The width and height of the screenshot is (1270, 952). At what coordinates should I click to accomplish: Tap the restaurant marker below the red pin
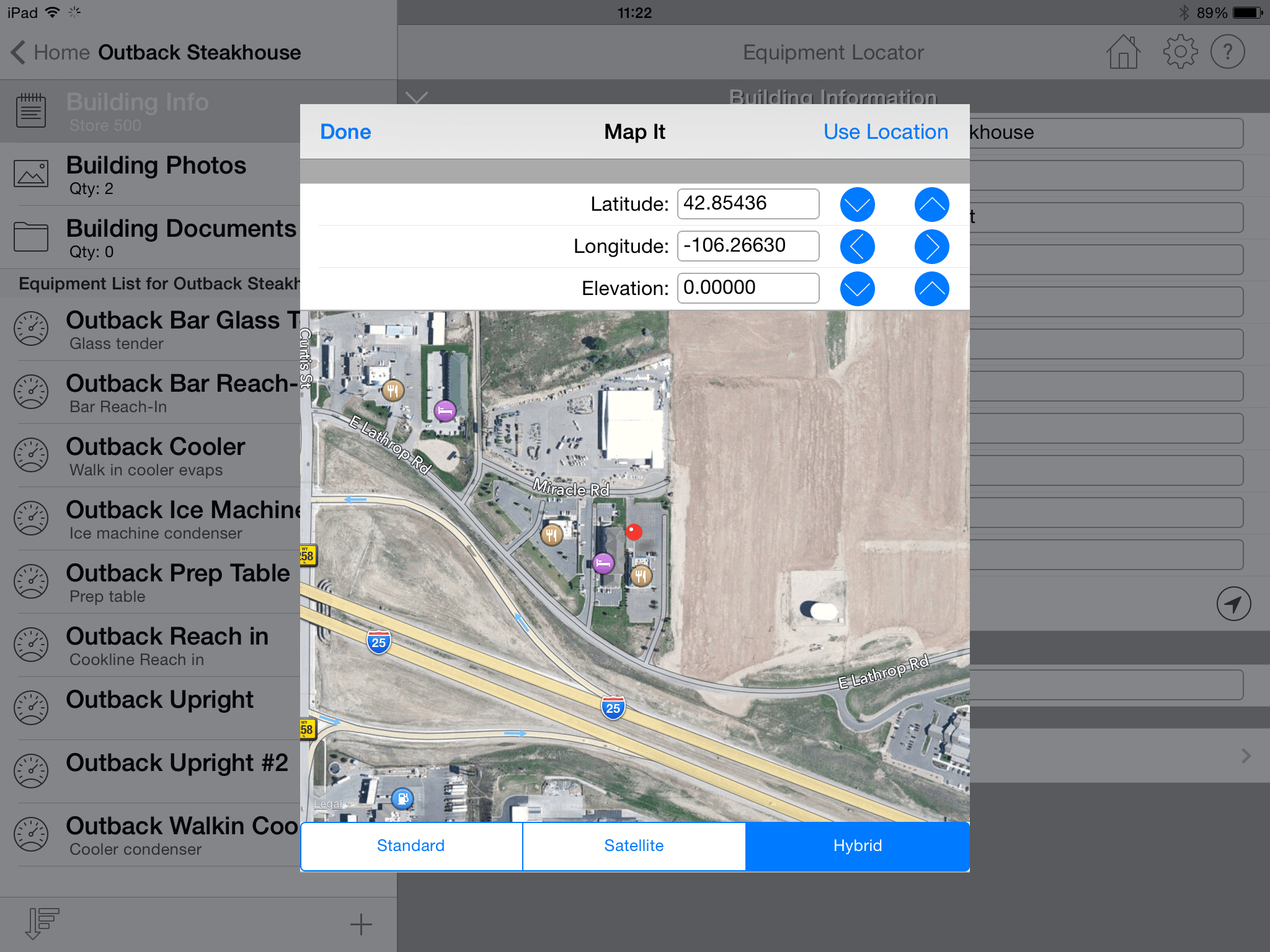pyautogui.click(x=641, y=576)
